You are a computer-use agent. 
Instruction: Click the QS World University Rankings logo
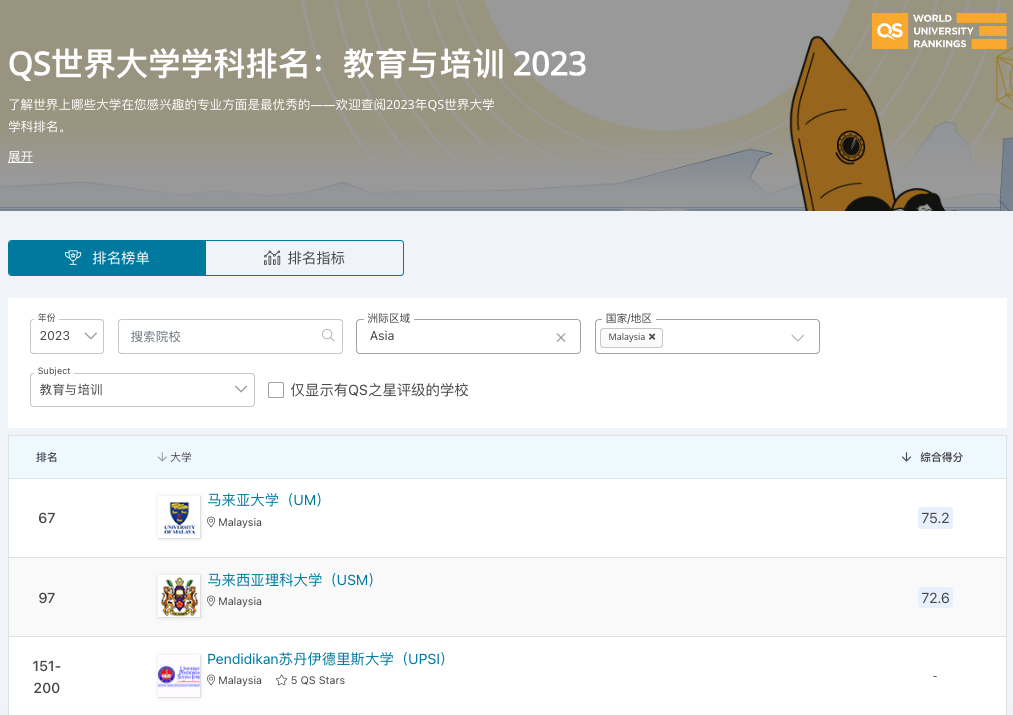pyautogui.click(x=939, y=31)
